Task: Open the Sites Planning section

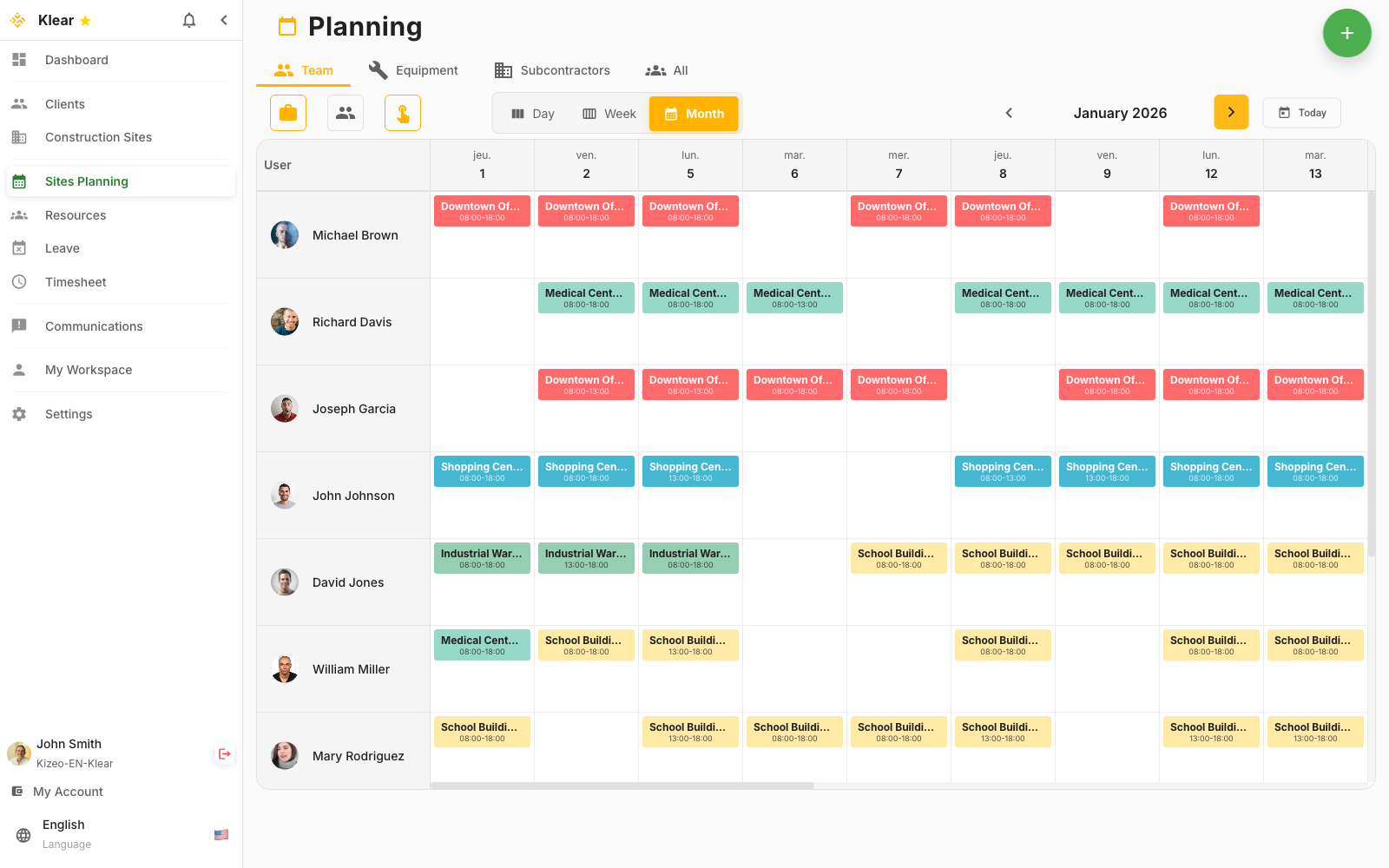Action: (86, 181)
